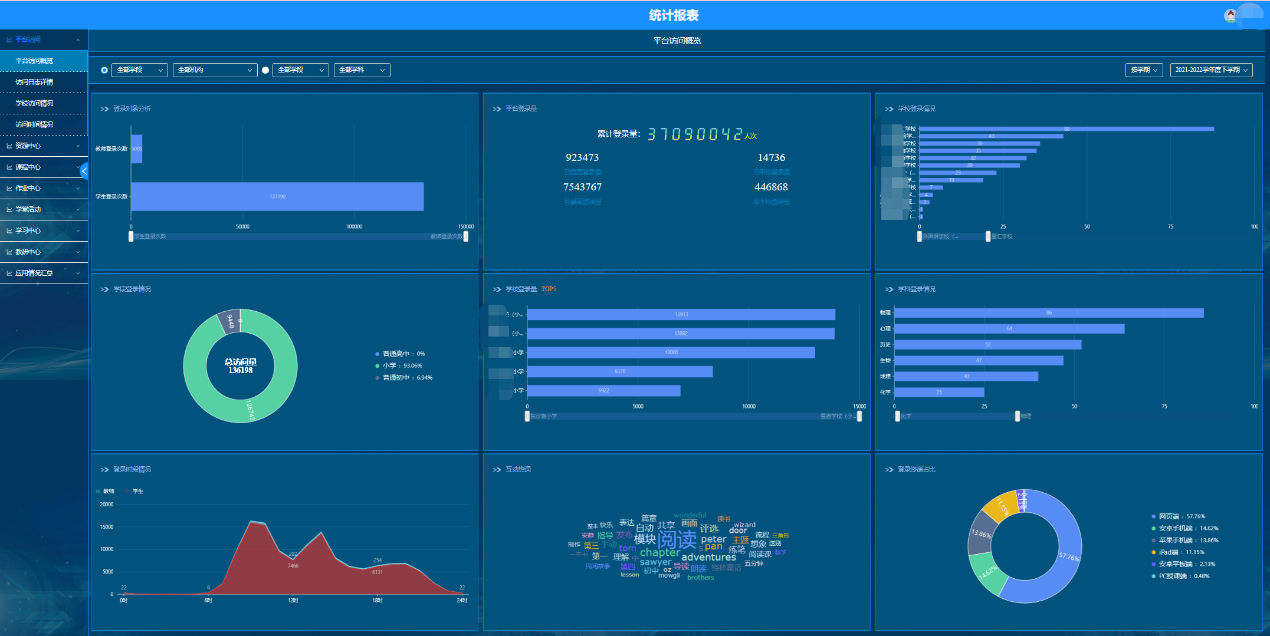The width and height of the screenshot is (1270, 636).
Task: Open 学校访问情况 in the sidebar
Action: pyautogui.click(x=35, y=103)
